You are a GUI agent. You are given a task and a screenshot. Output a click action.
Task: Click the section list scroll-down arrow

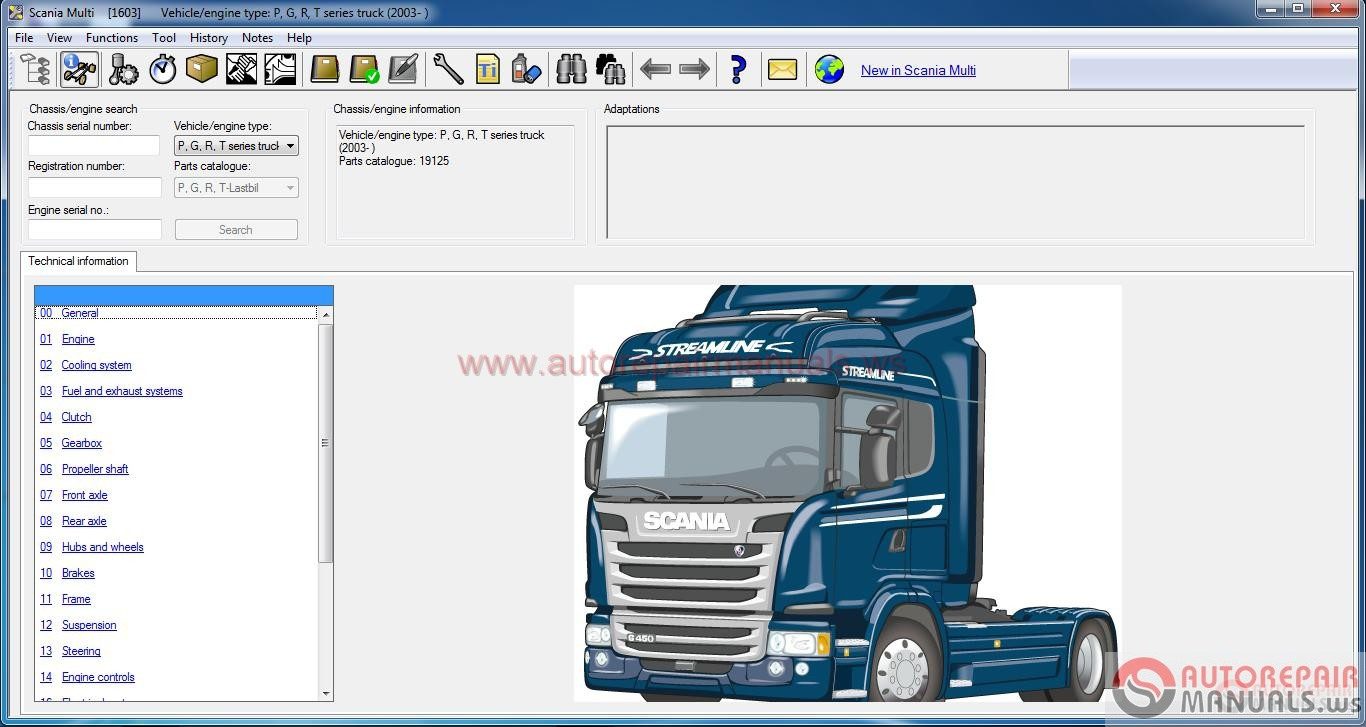326,692
